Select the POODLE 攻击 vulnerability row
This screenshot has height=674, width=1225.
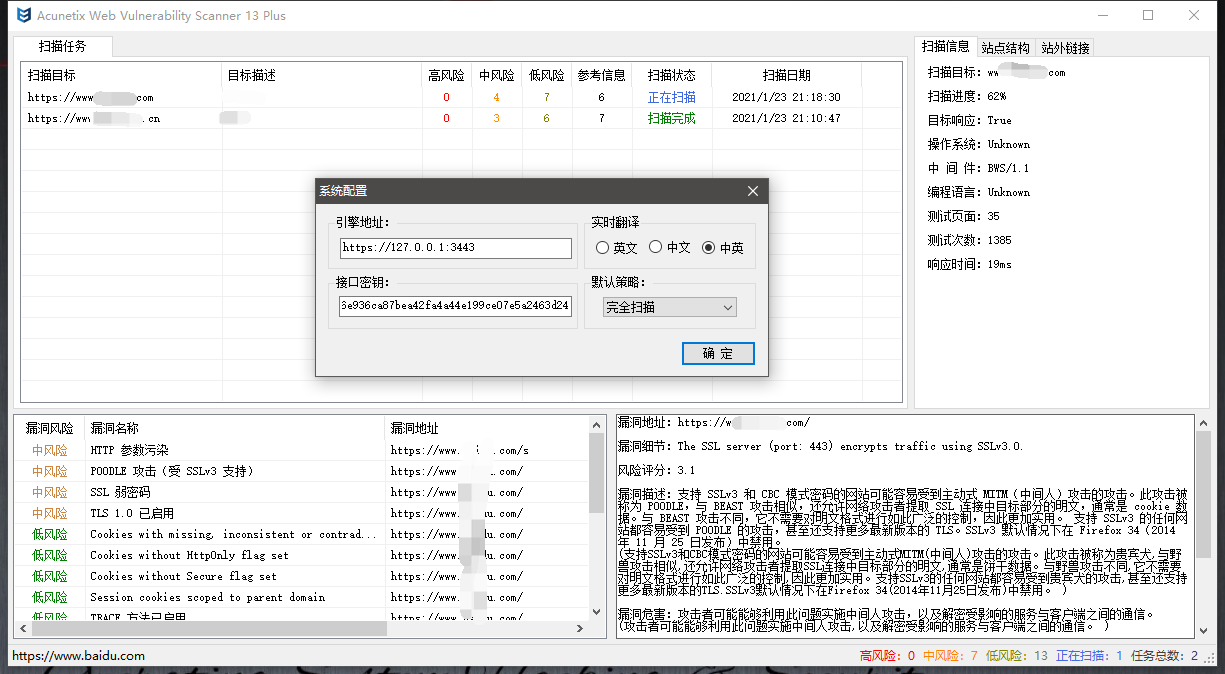(x=302, y=471)
